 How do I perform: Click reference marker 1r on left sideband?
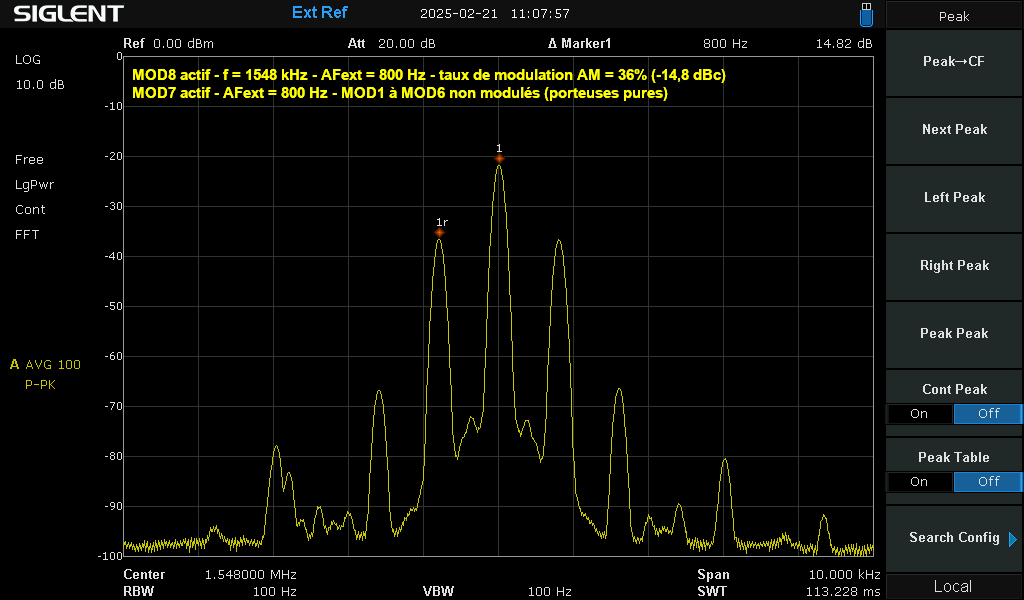[x=440, y=232]
